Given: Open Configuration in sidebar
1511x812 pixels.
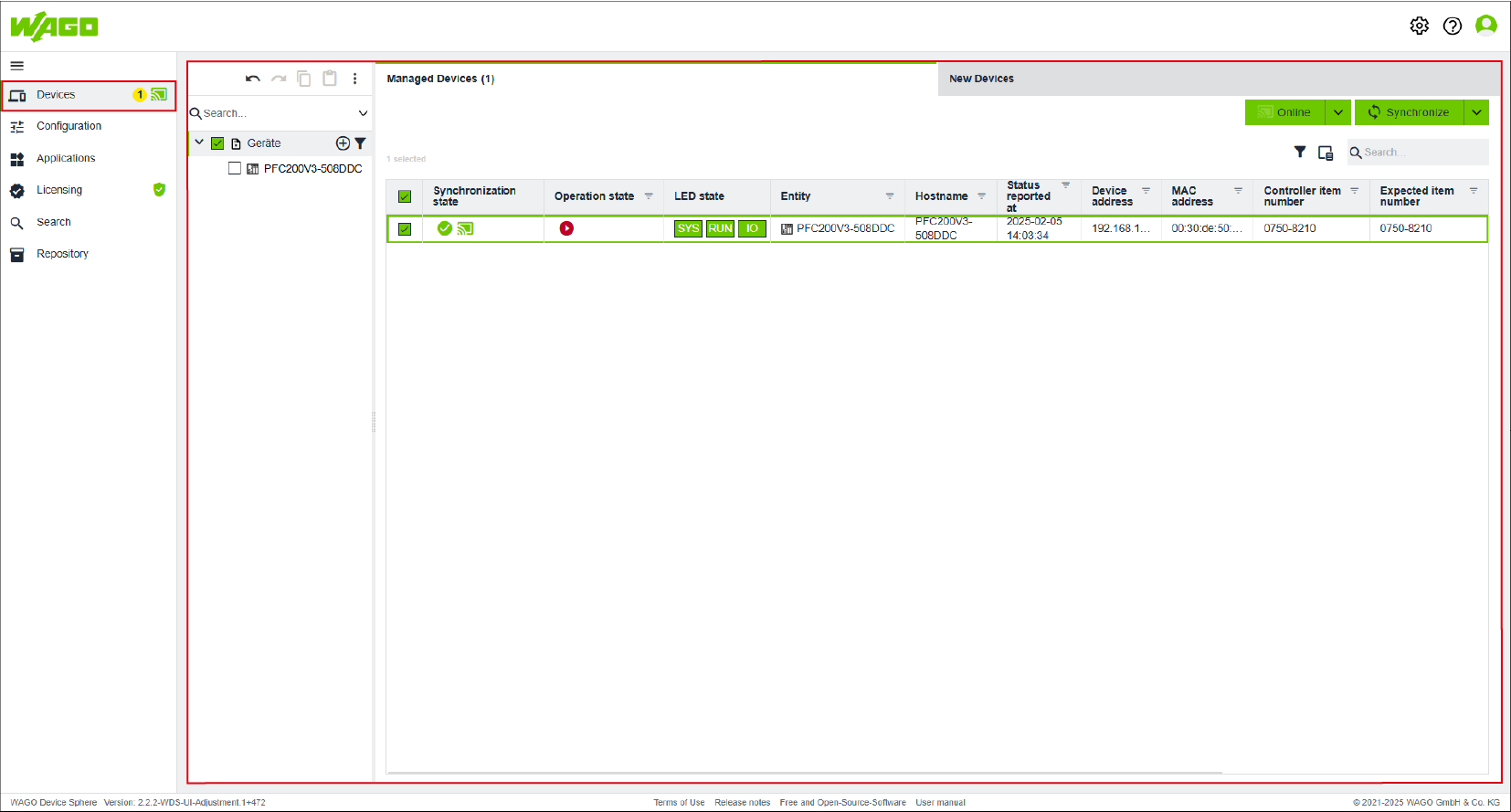Looking at the screenshot, I should click(89, 126).
